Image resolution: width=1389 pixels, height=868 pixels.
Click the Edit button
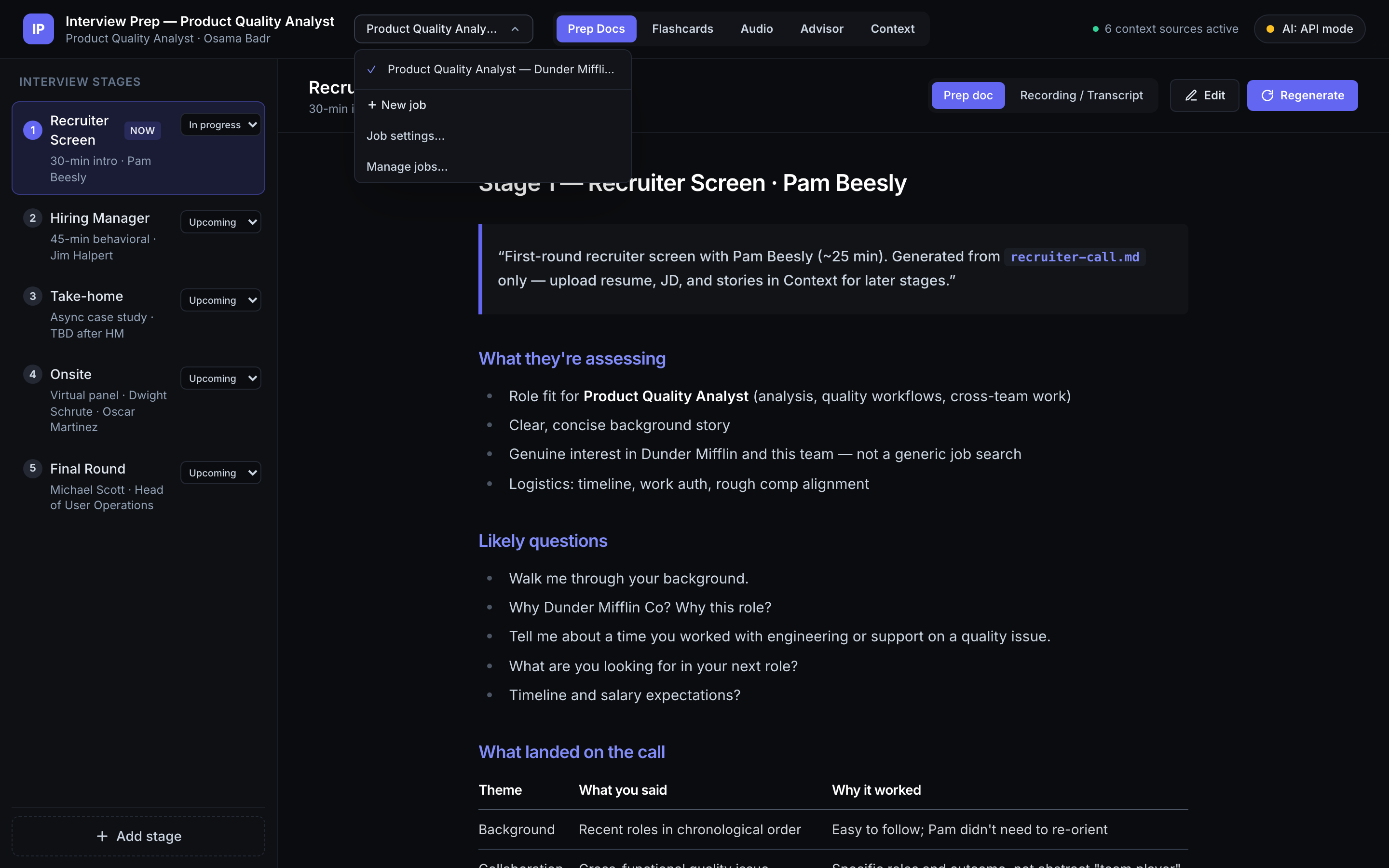click(1204, 95)
